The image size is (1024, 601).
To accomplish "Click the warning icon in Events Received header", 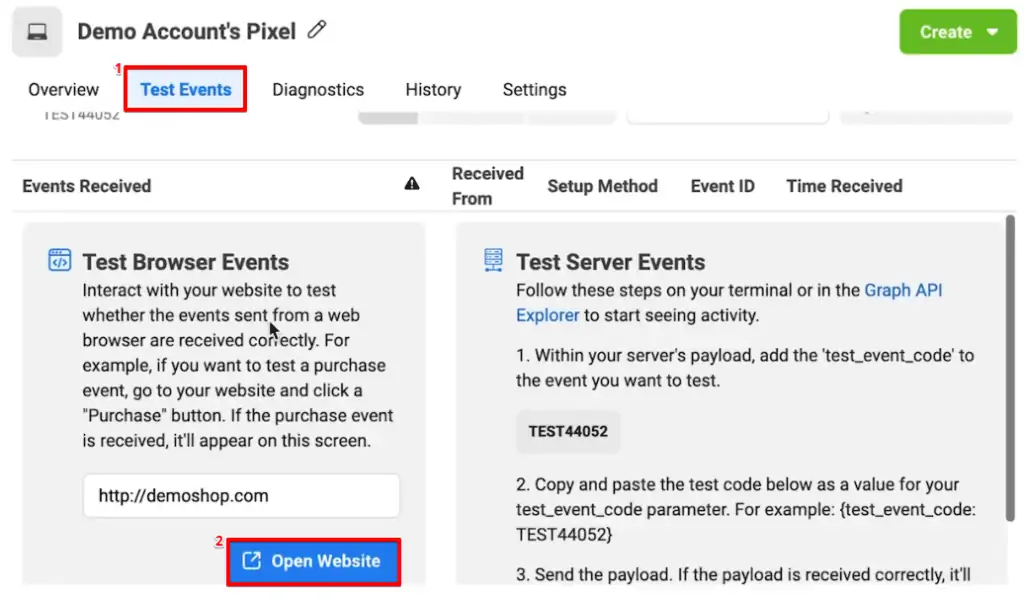I will coord(413,185).
